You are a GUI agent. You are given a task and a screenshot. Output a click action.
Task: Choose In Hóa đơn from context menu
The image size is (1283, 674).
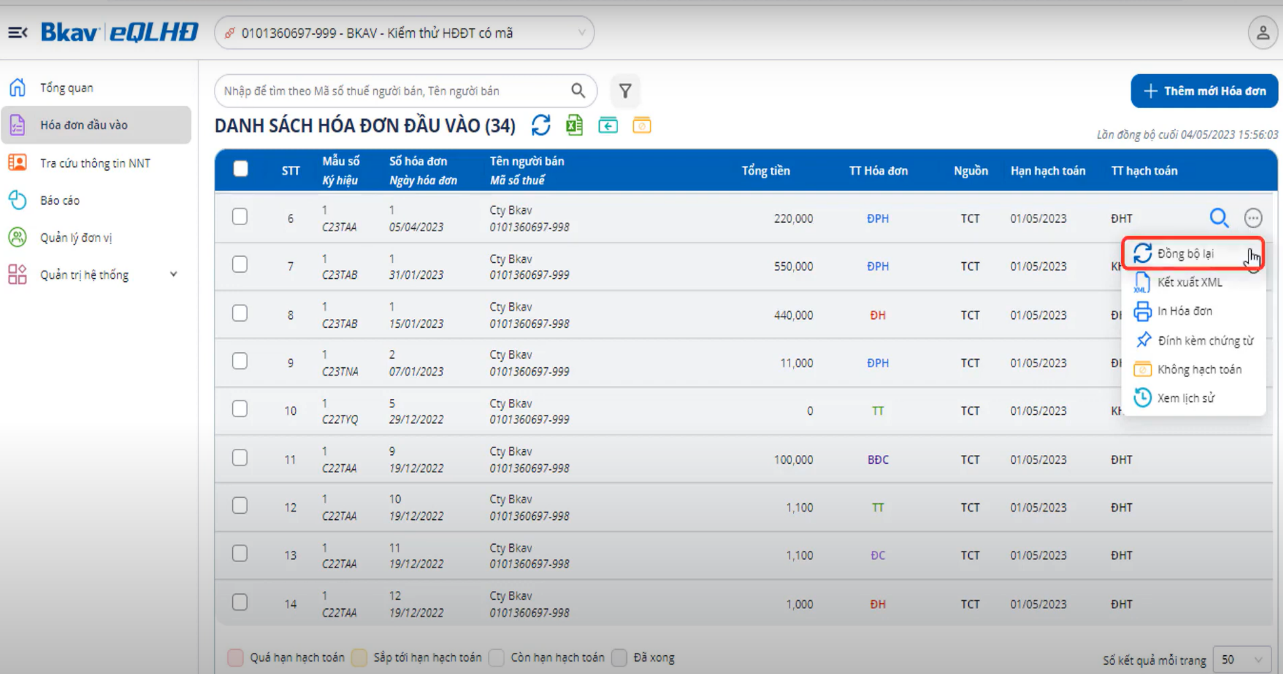[1194, 311]
